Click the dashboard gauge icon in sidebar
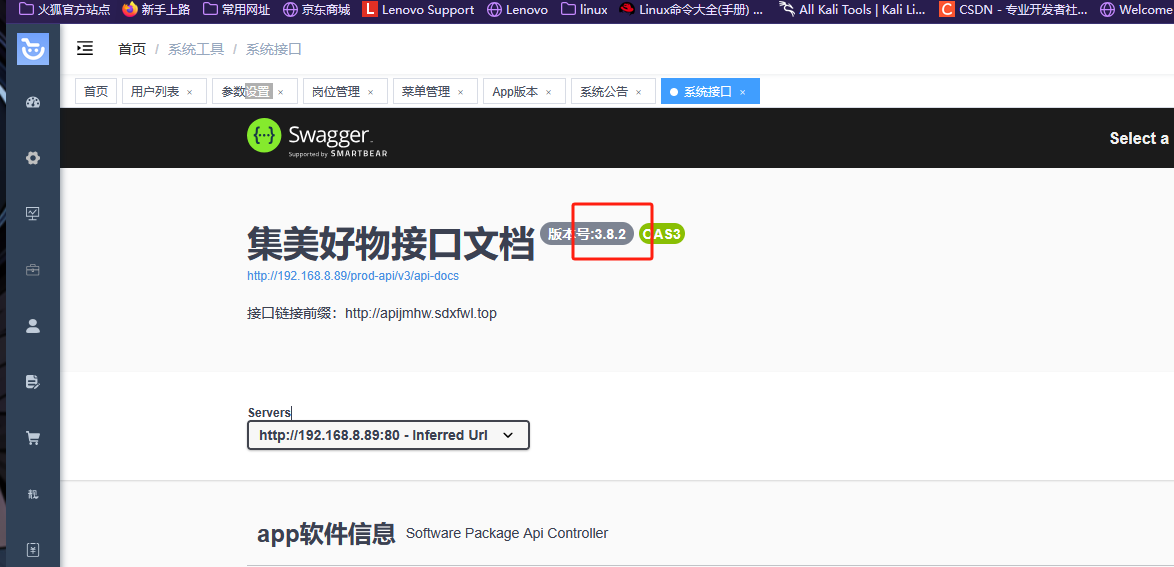This screenshot has height=567, width=1174. tap(33, 102)
